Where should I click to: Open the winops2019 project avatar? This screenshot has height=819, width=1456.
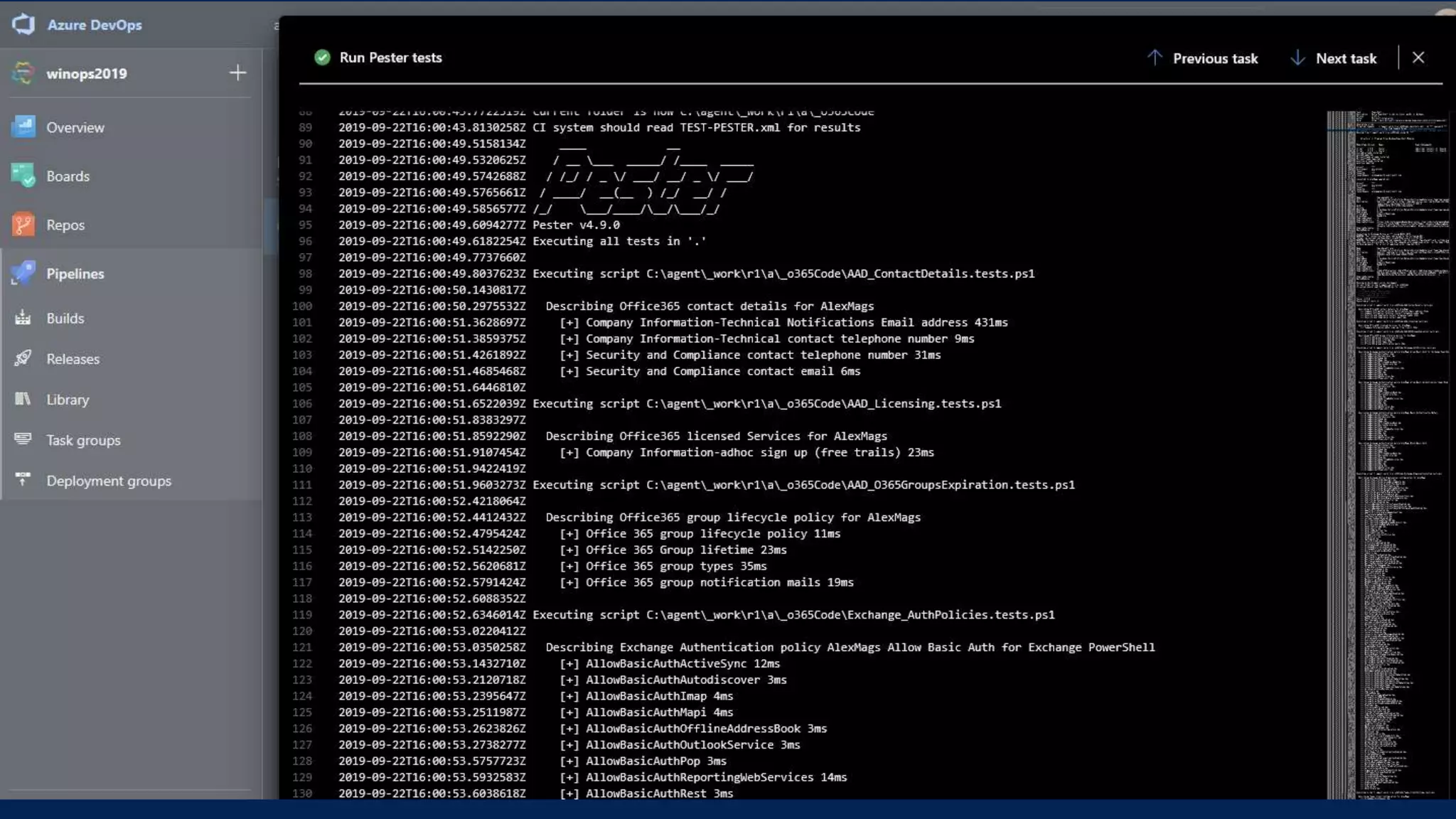point(23,73)
